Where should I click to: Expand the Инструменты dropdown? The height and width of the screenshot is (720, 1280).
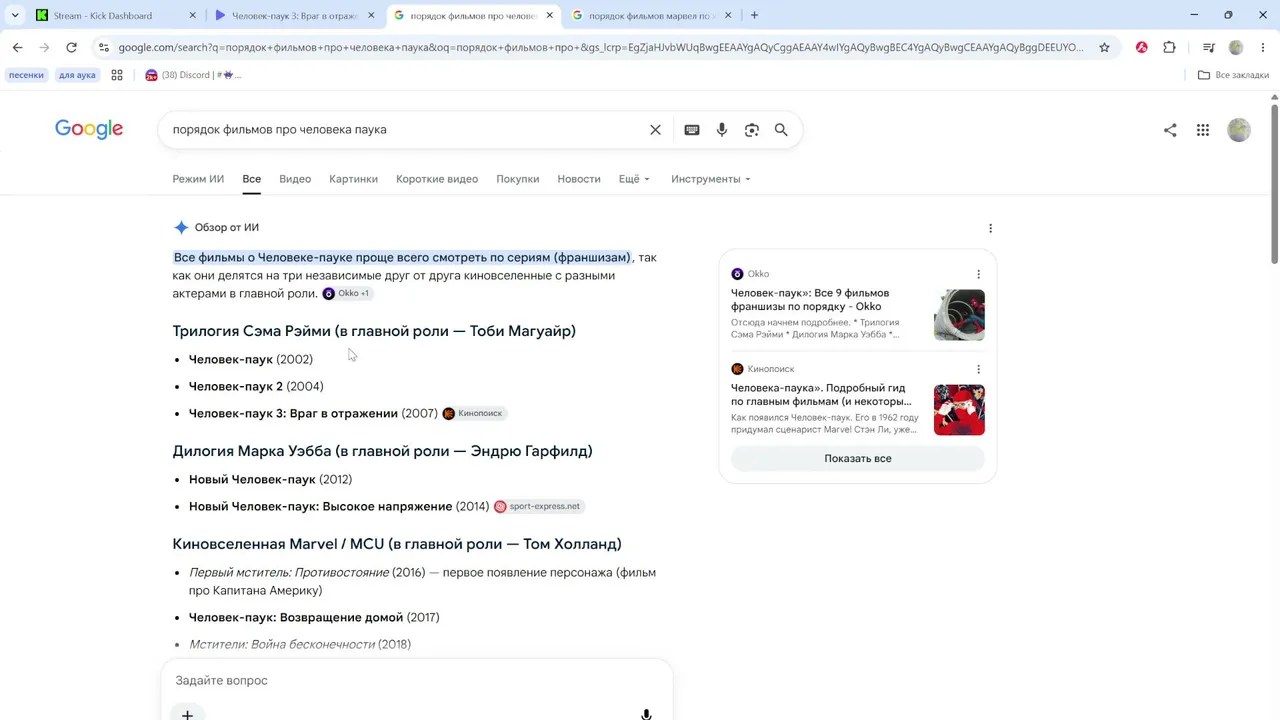[711, 179]
